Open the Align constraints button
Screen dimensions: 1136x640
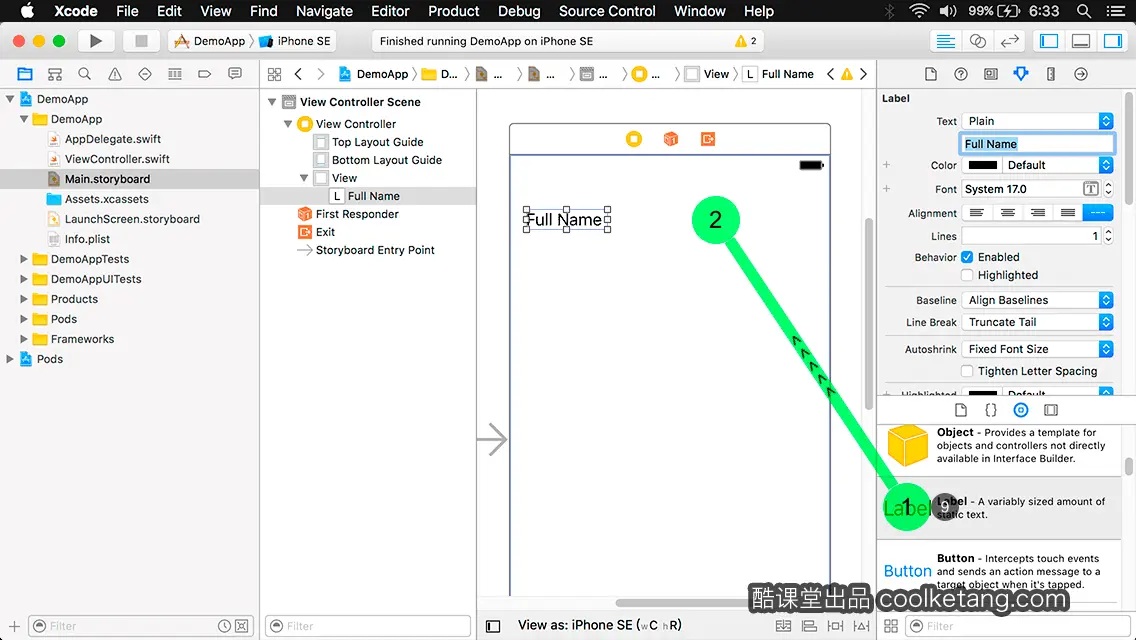809,626
